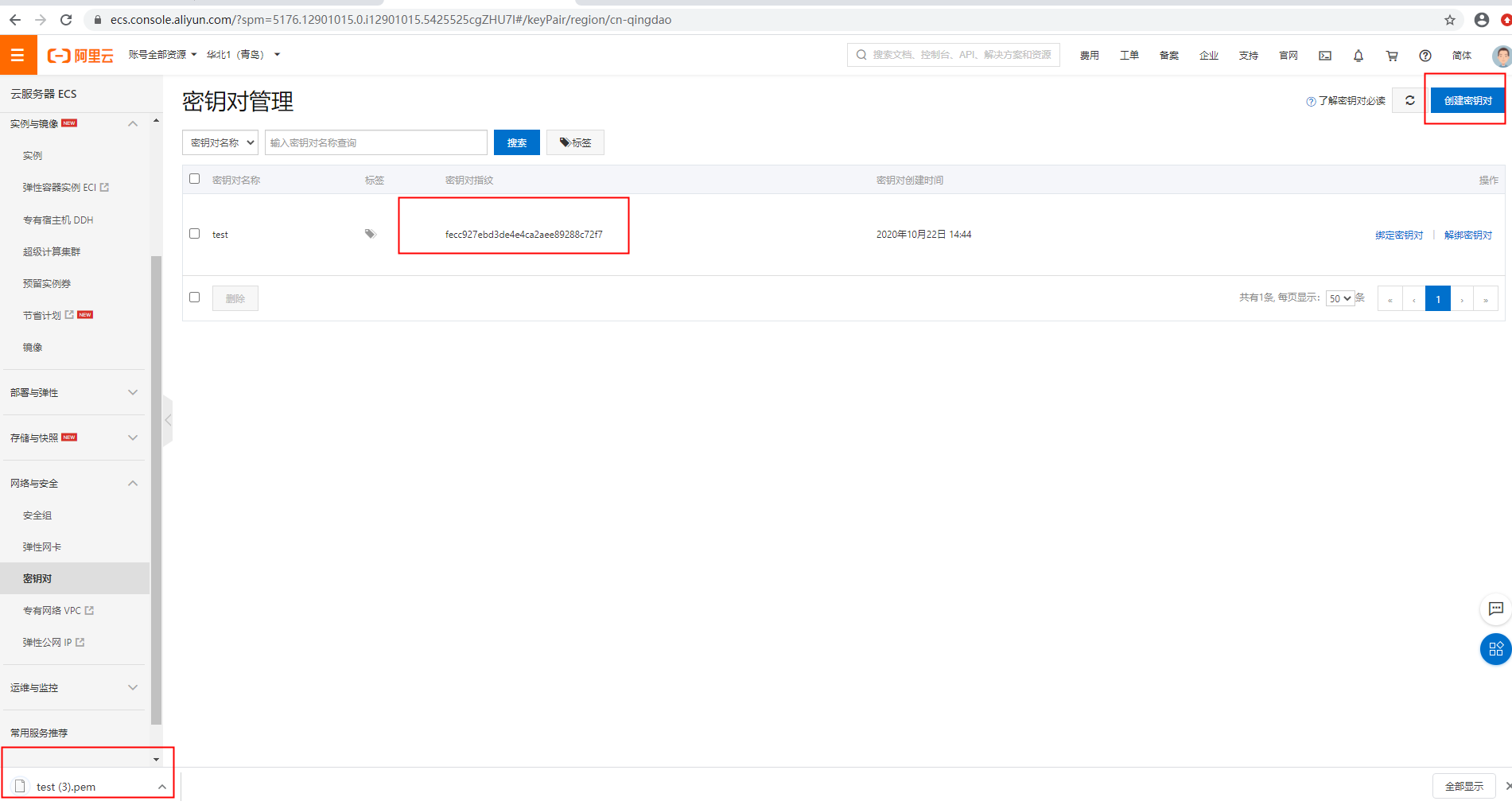
Task: Open the orange hamburger main menu
Action: click(x=17, y=55)
